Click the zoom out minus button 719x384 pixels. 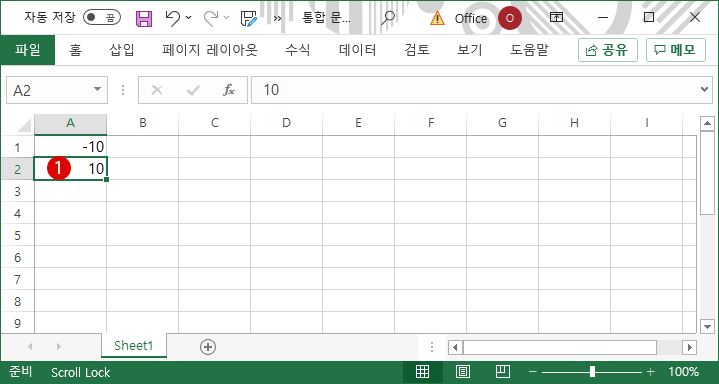click(532, 372)
